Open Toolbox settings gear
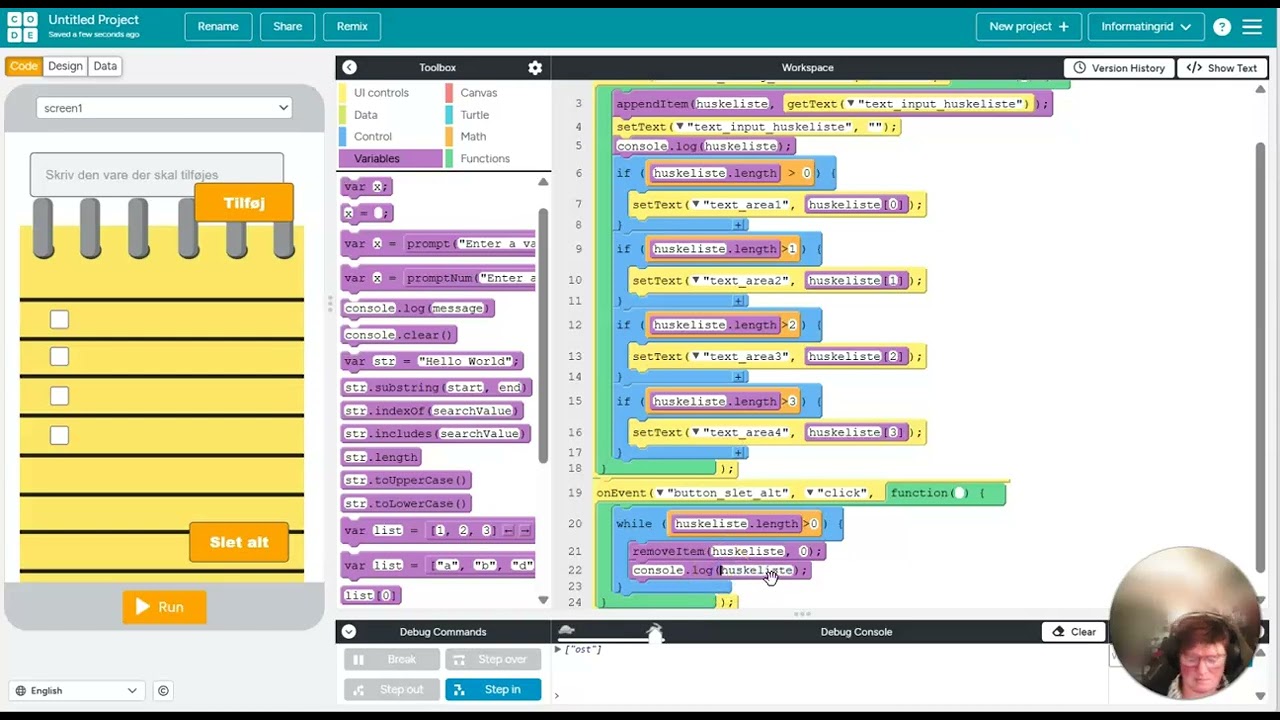This screenshot has height=720, width=1280. pos(535,67)
